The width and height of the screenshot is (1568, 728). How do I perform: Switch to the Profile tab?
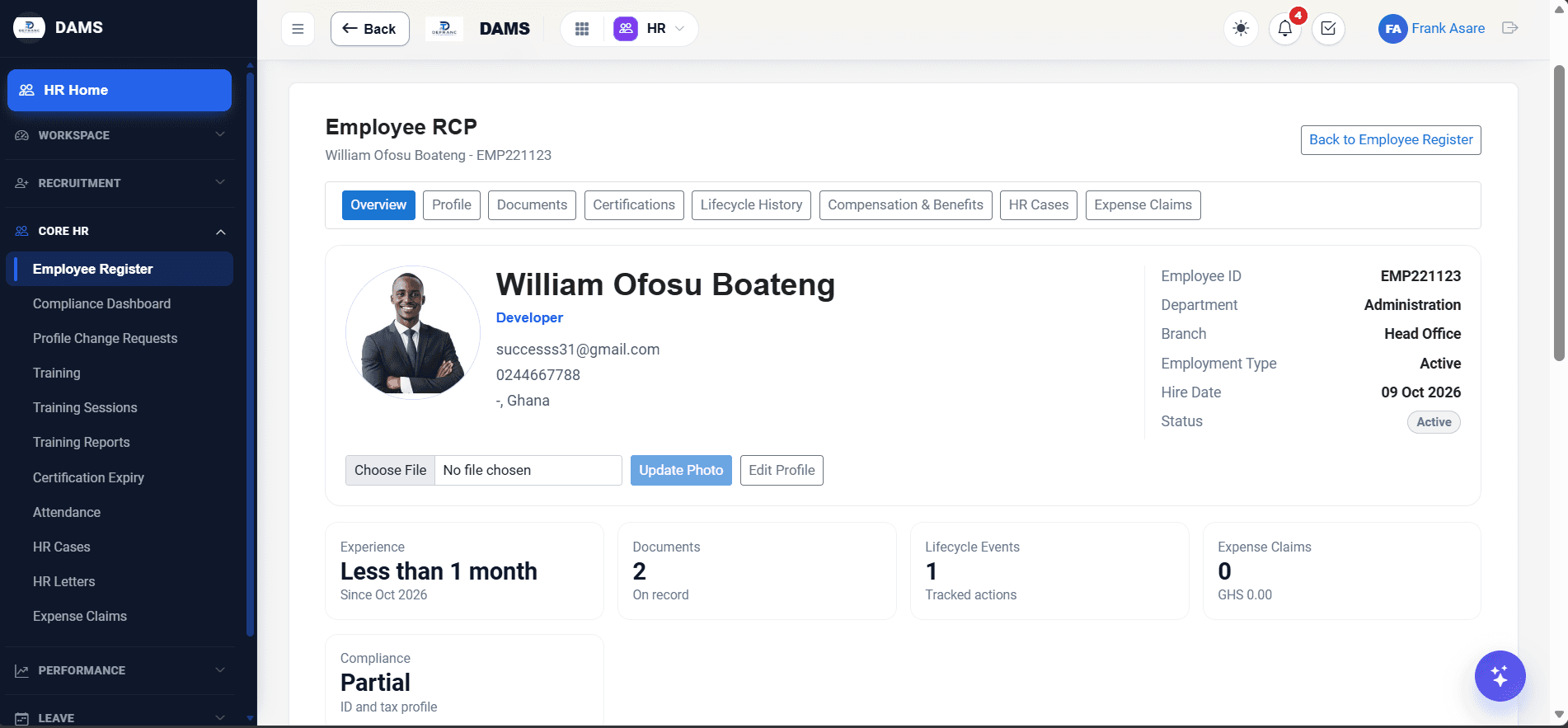tap(452, 205)
